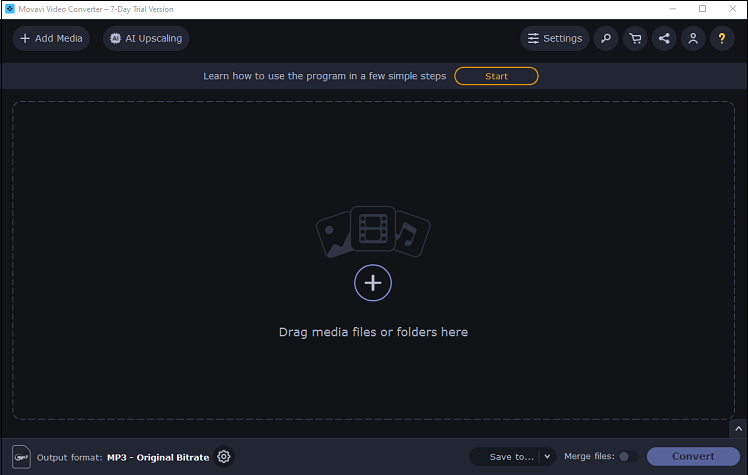The image size is (748, 475).
Task: Close the Movavi Video Converter window
Action: (x=732, y=9)
